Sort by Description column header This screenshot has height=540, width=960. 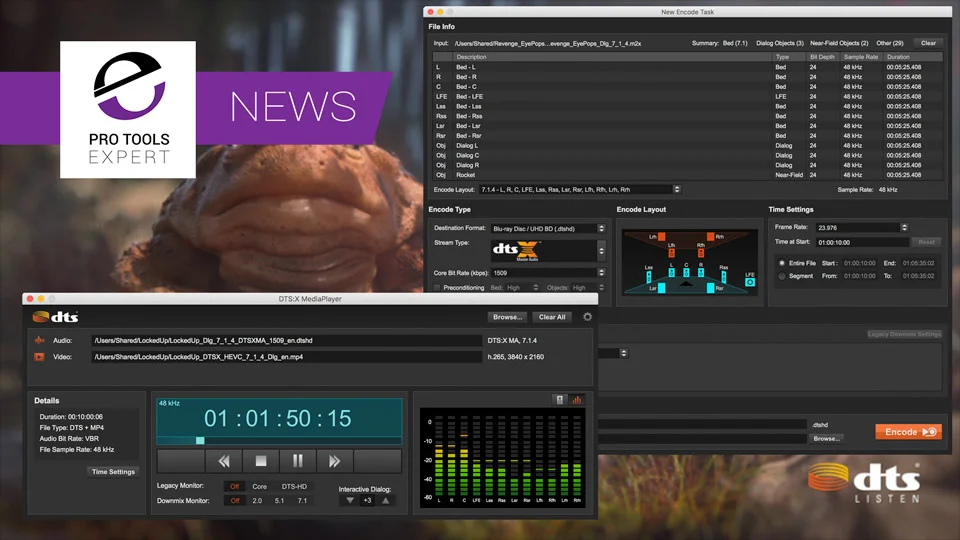point(612,57)
